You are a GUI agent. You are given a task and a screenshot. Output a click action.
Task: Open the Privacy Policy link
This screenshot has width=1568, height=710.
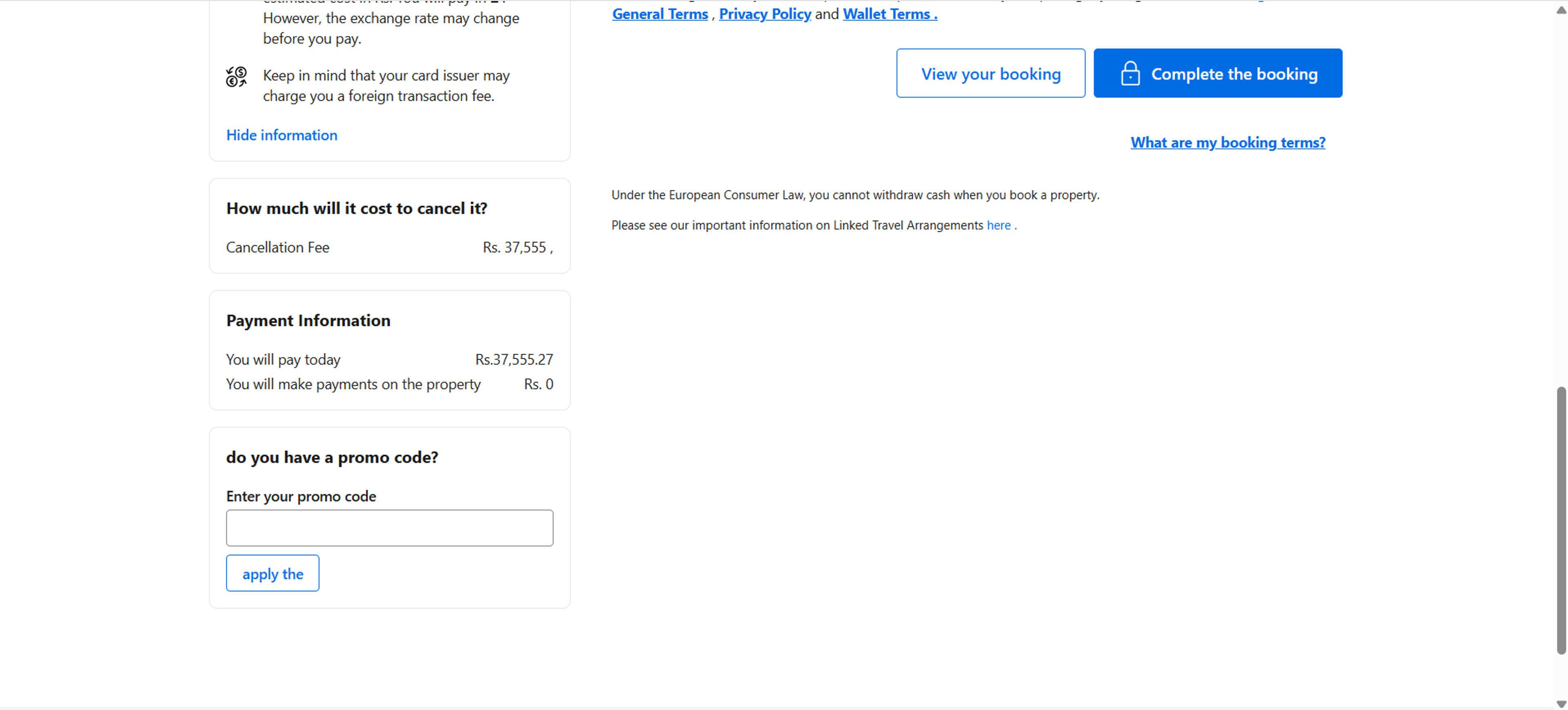point(764,14)
